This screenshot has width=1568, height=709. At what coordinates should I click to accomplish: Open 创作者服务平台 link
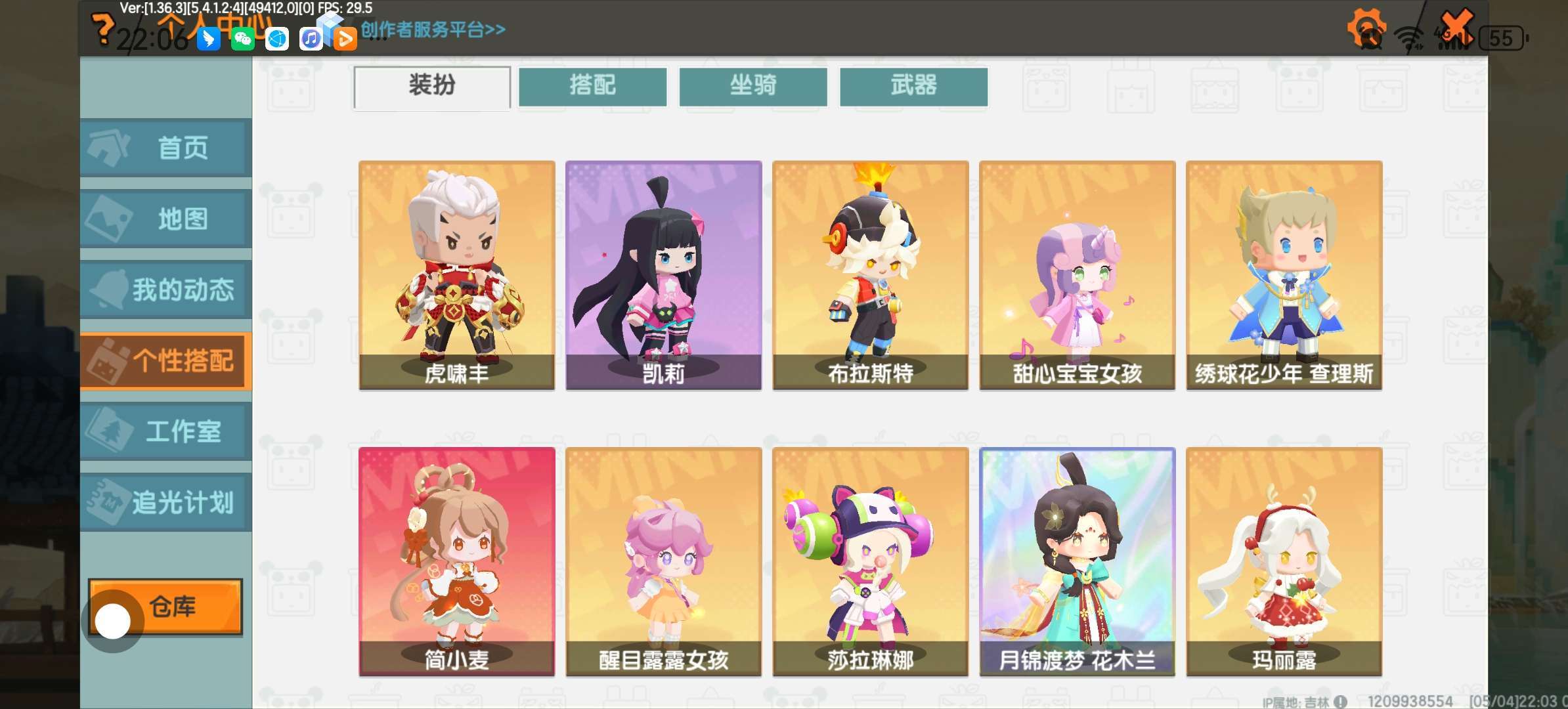tap(433, 30)
